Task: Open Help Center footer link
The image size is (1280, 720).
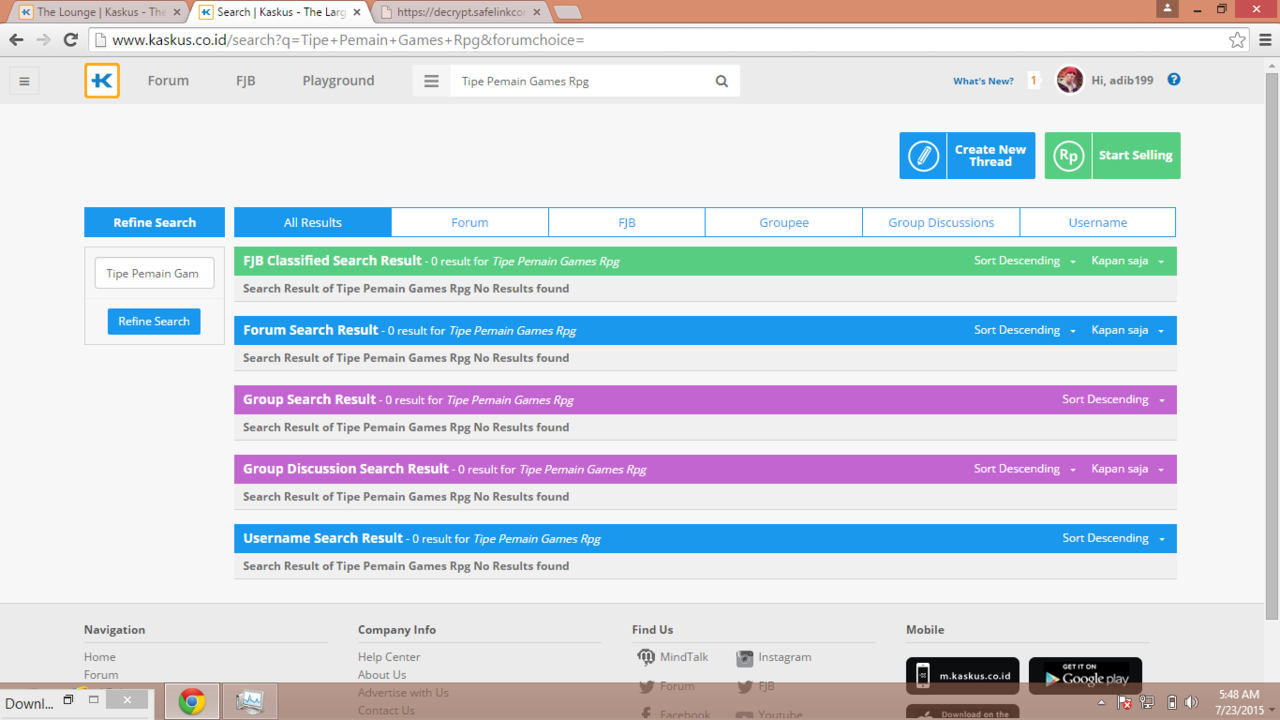Action: 389,657
